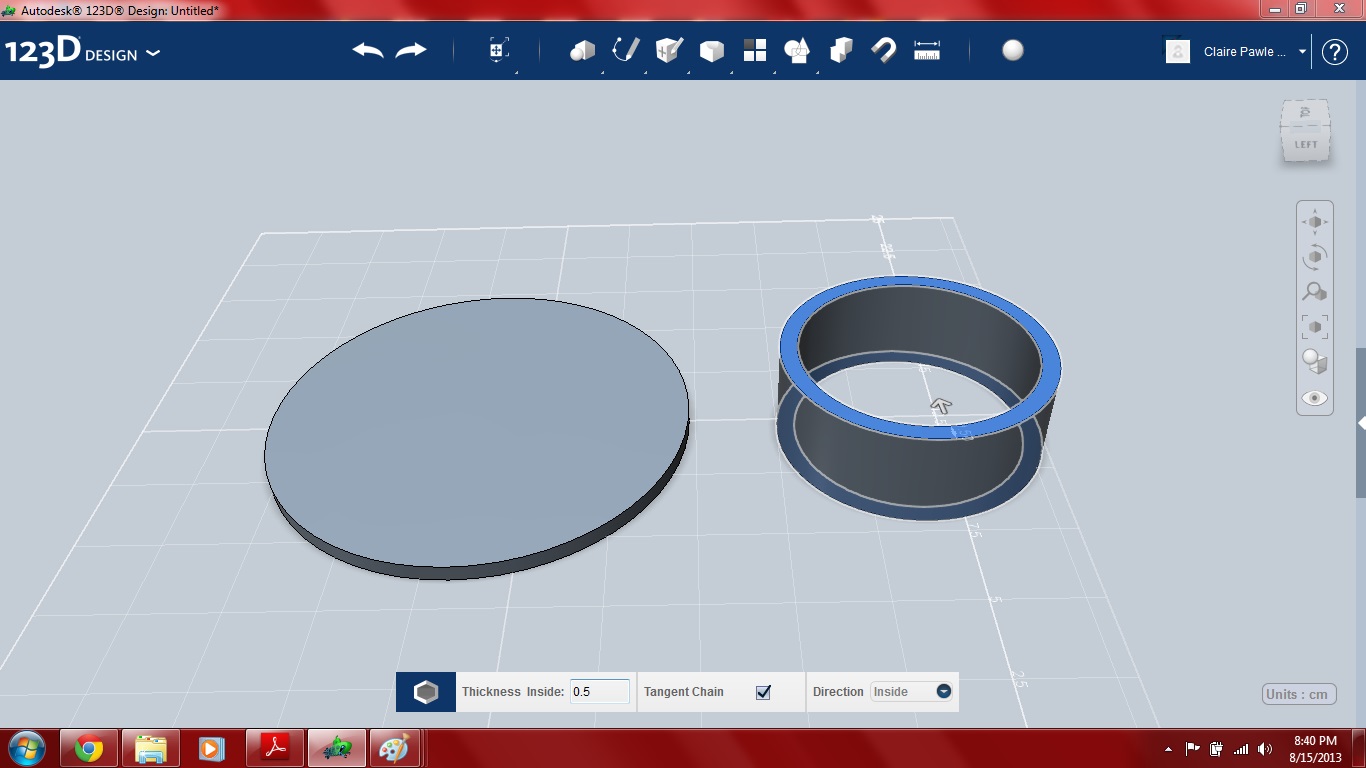The width and height of the screenshot is (1366, 768).
Task: Click the Thickness Inside input field
Action: coord(600,691)
